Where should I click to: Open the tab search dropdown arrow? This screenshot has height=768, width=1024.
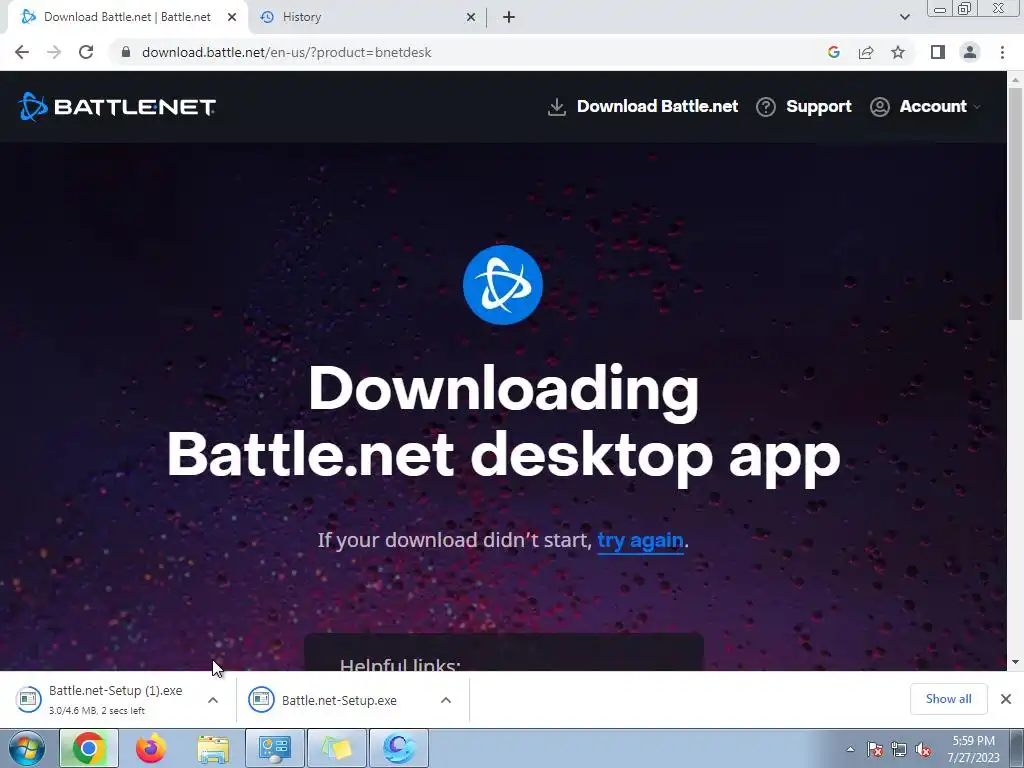click(x=904, y=17)
